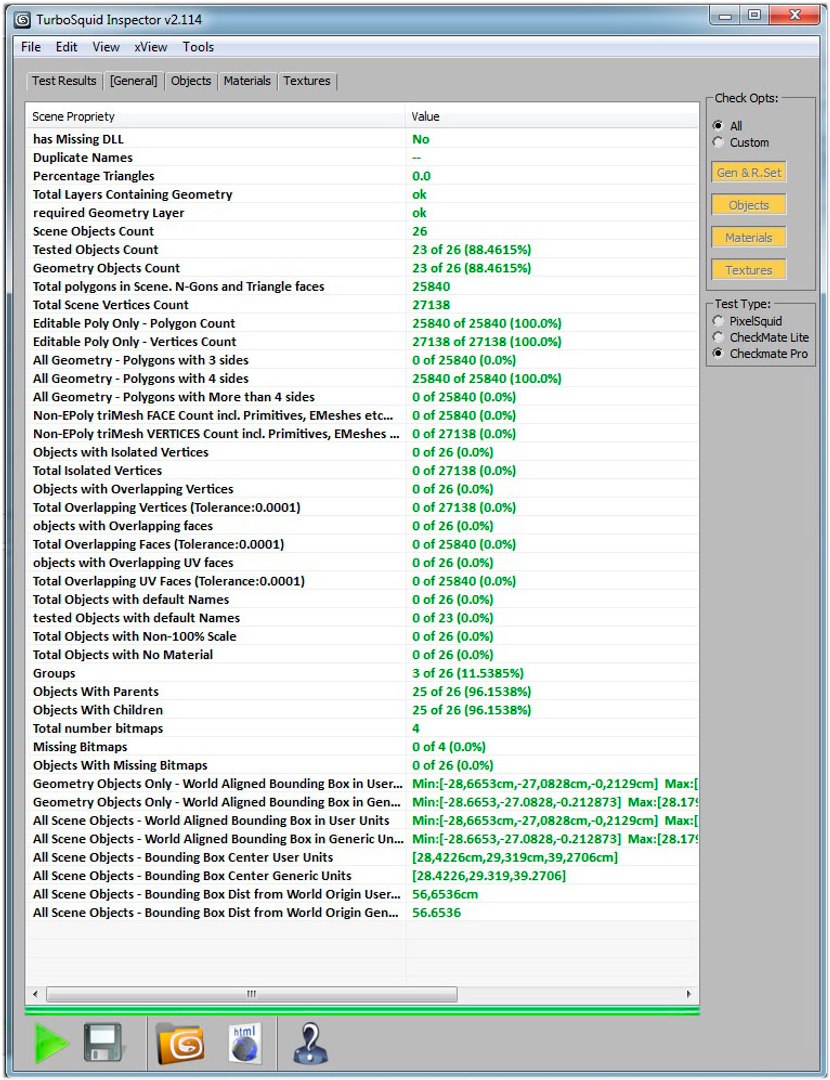Switch to the Test Results tab
The image size is (830, 1080).
click(x=64, y=81)
